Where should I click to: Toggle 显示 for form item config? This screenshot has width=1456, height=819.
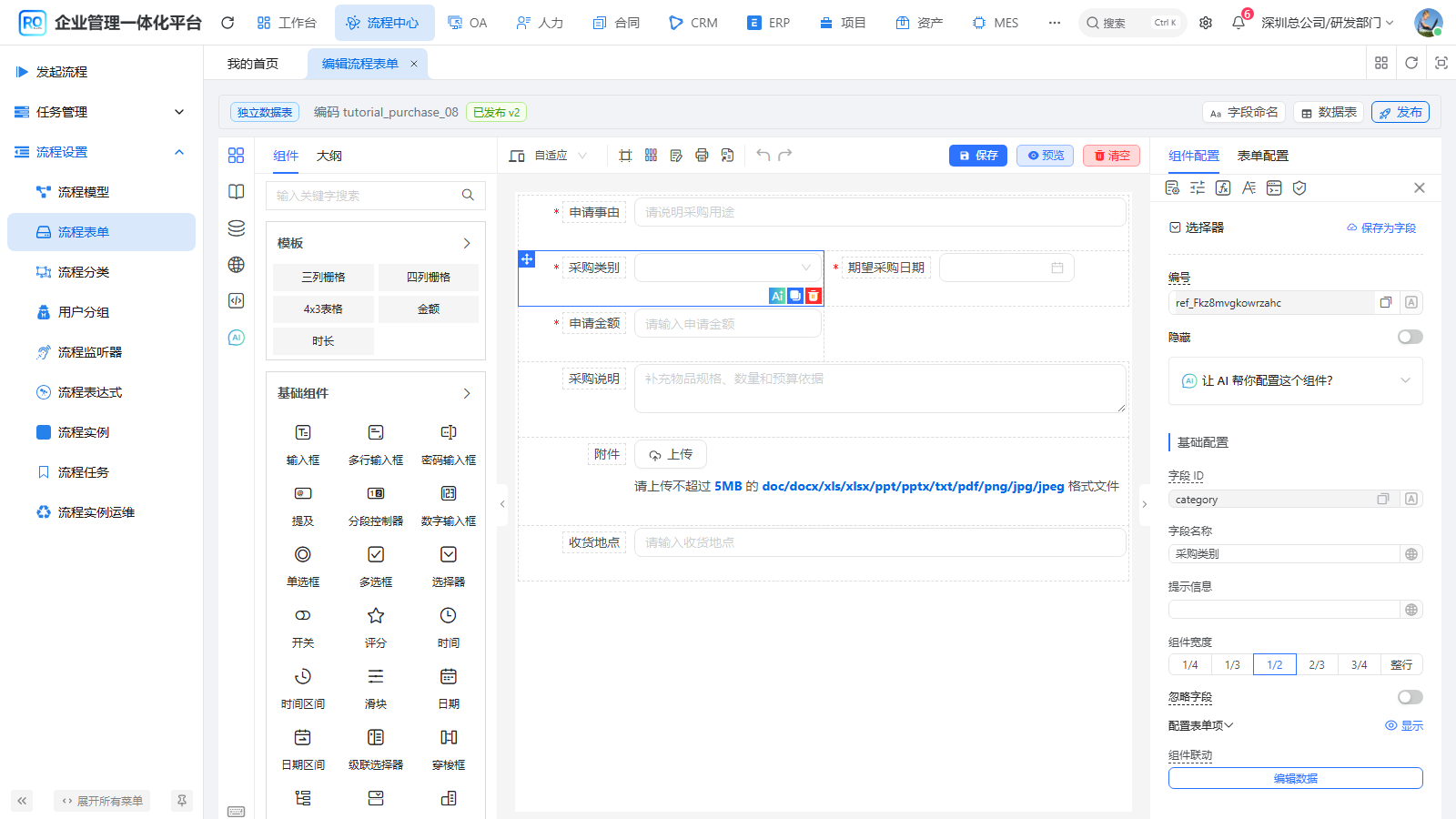tap(1404, 725)
